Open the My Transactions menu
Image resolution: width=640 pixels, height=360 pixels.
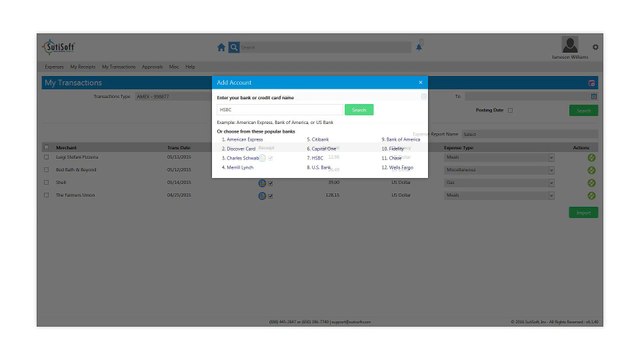click(x=118, y=67)
